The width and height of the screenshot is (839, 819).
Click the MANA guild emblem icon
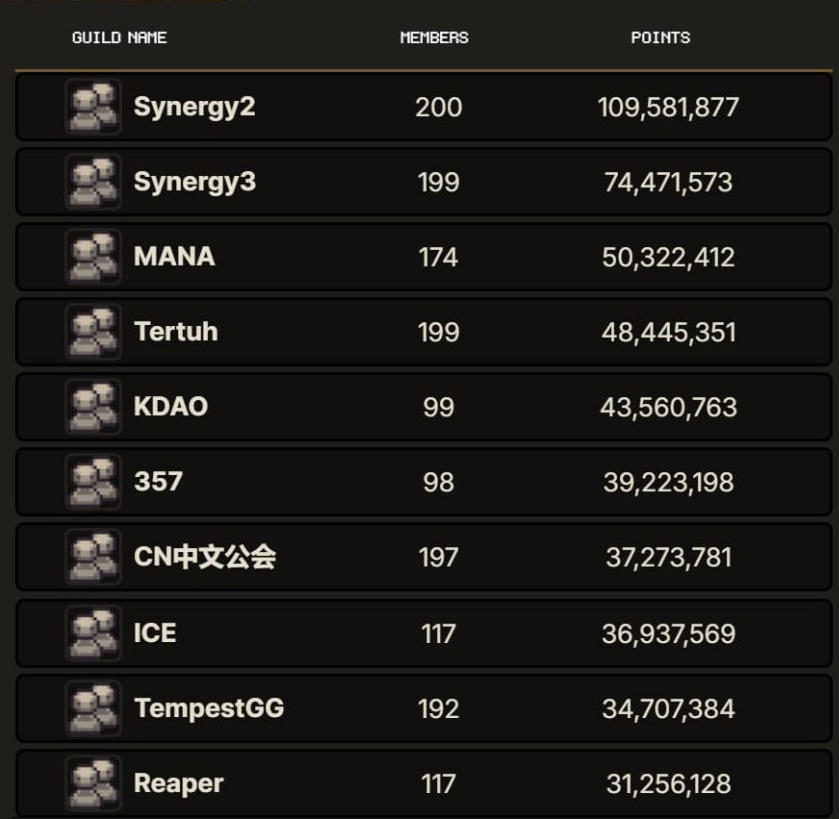[x=91, y=256]
